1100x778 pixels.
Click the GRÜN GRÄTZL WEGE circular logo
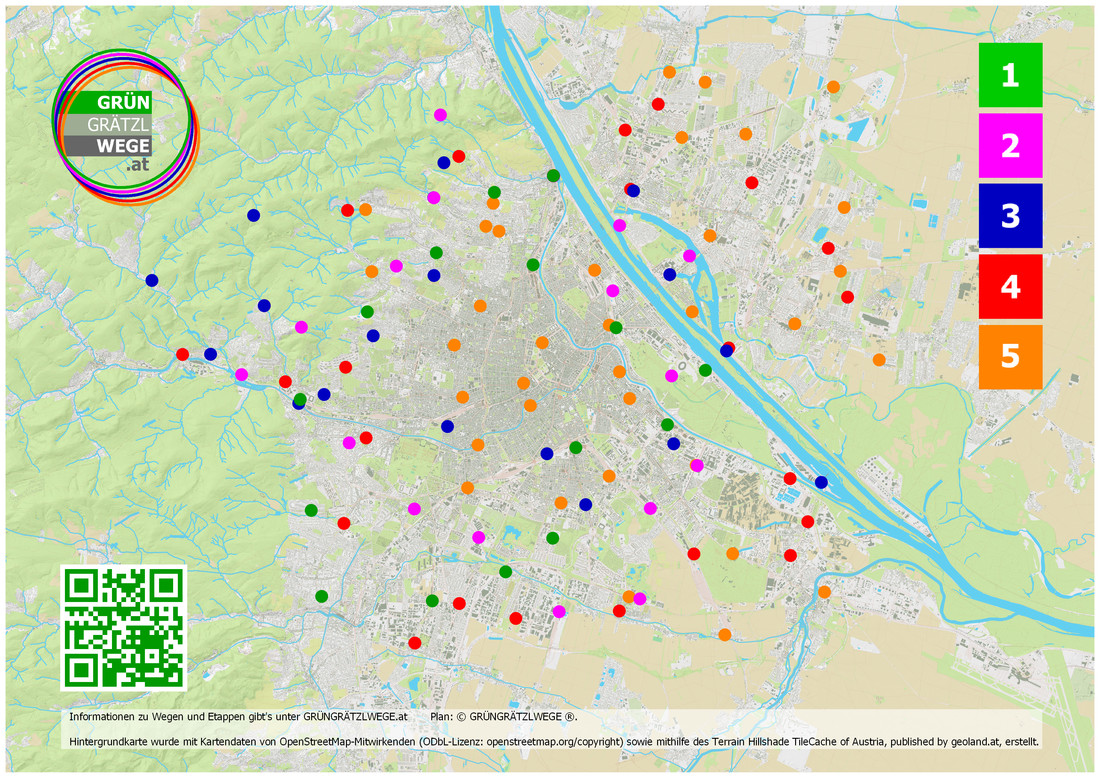tap(126, 127)
